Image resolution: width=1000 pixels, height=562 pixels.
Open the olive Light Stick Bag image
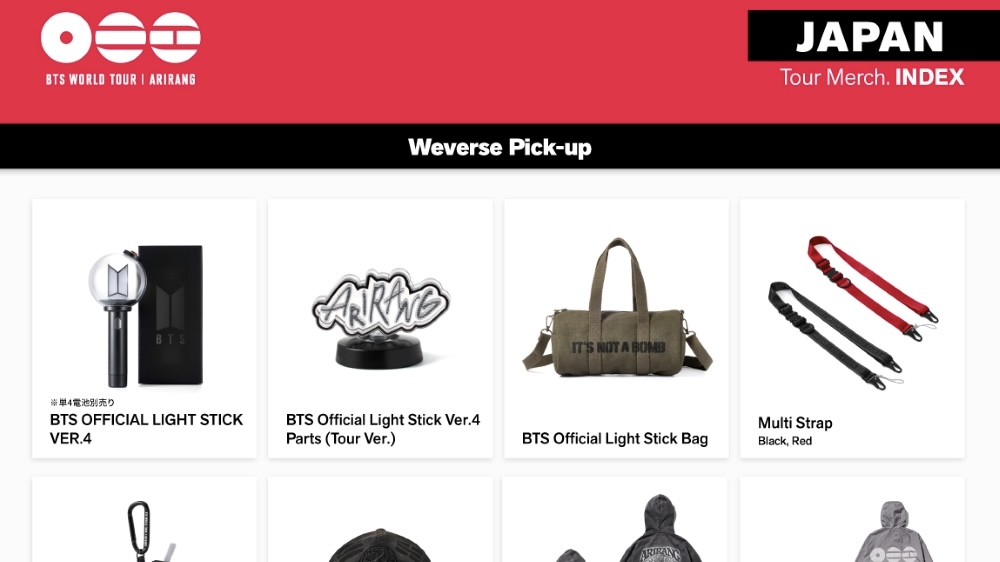click(617, 307)
